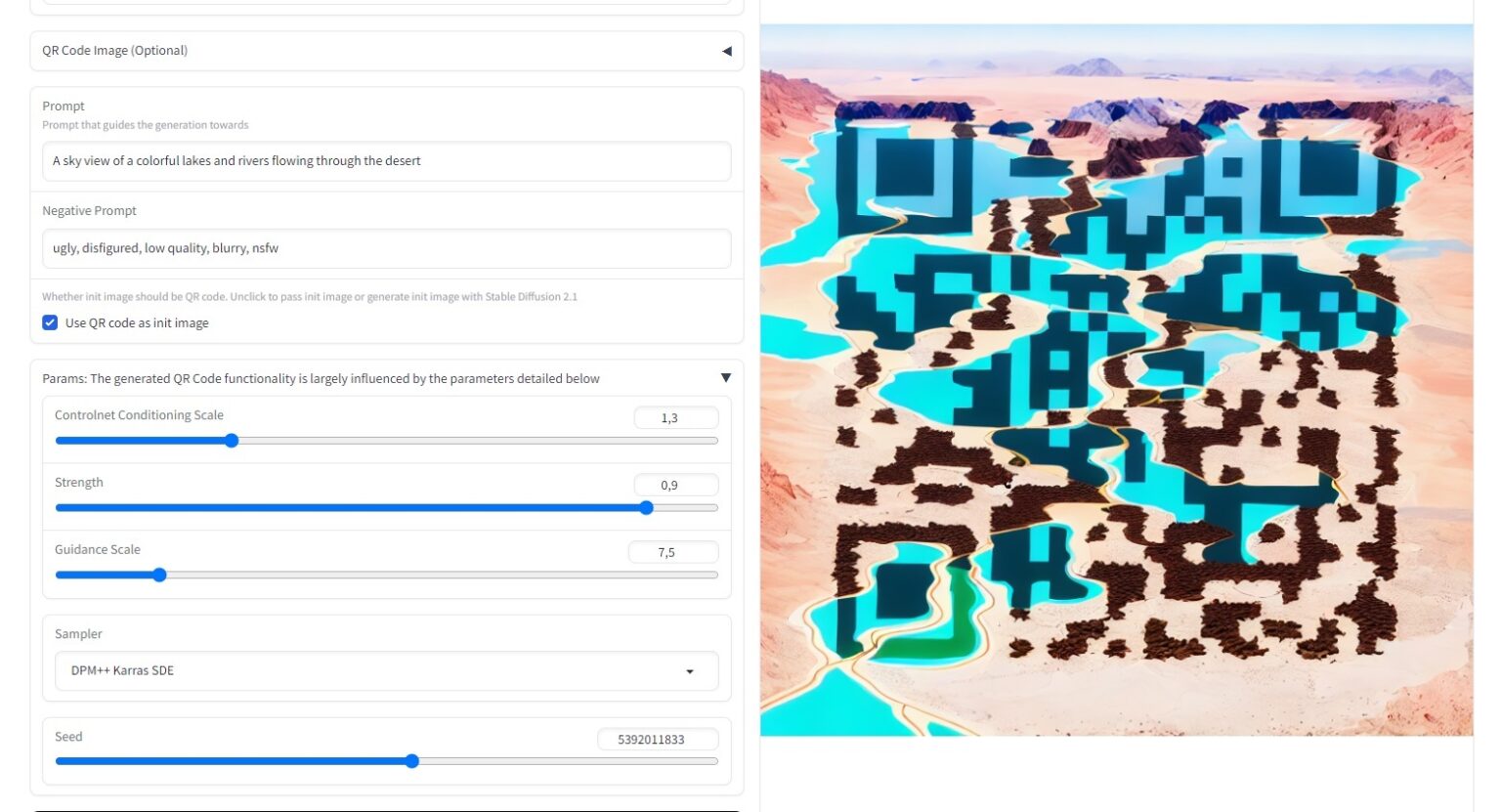Click the Guidance Scale label
This screenshot has height=812, width=1501.
click(98, 550)
